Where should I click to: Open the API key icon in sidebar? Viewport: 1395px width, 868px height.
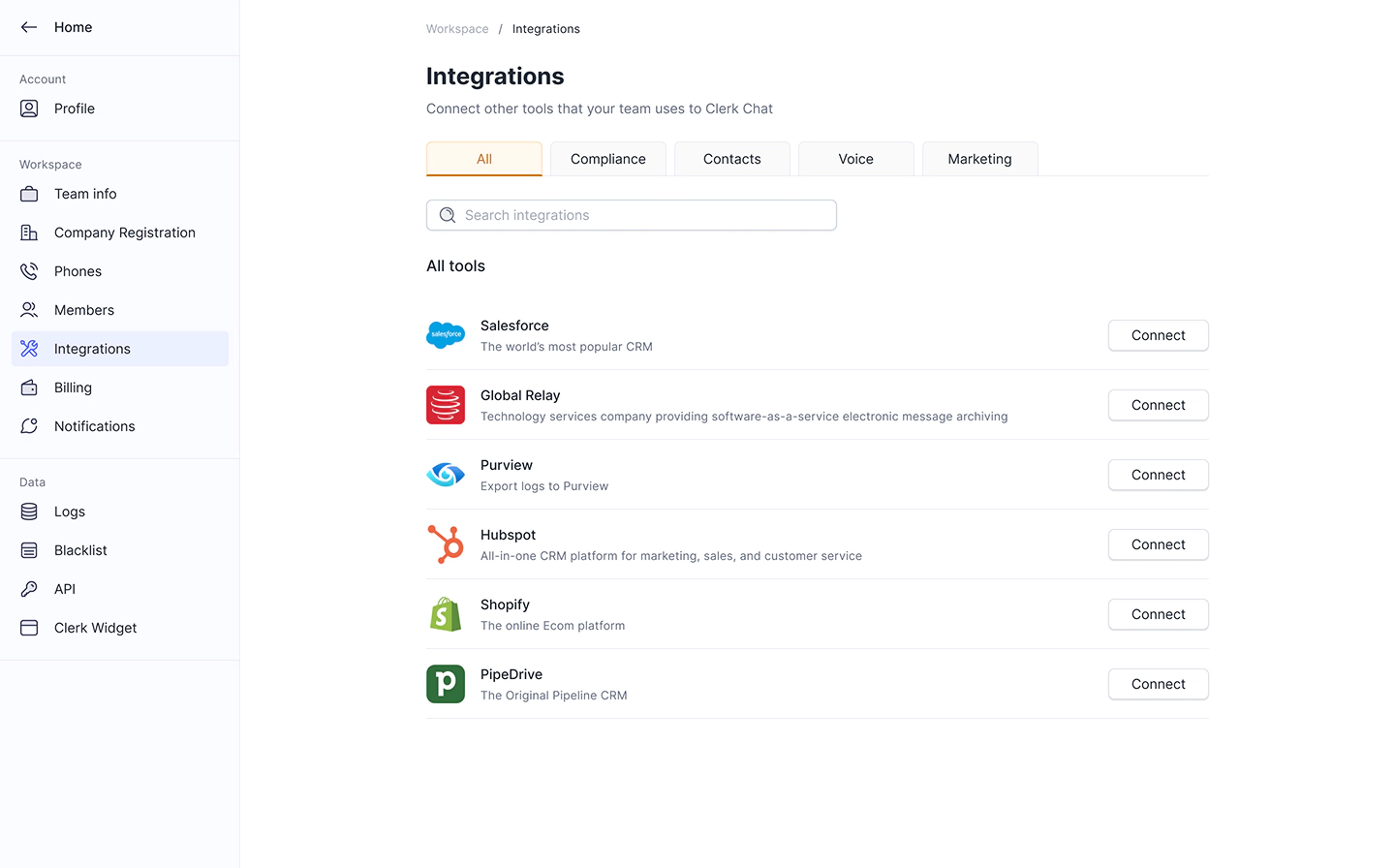pyautogui.click(x=29, y=589)
